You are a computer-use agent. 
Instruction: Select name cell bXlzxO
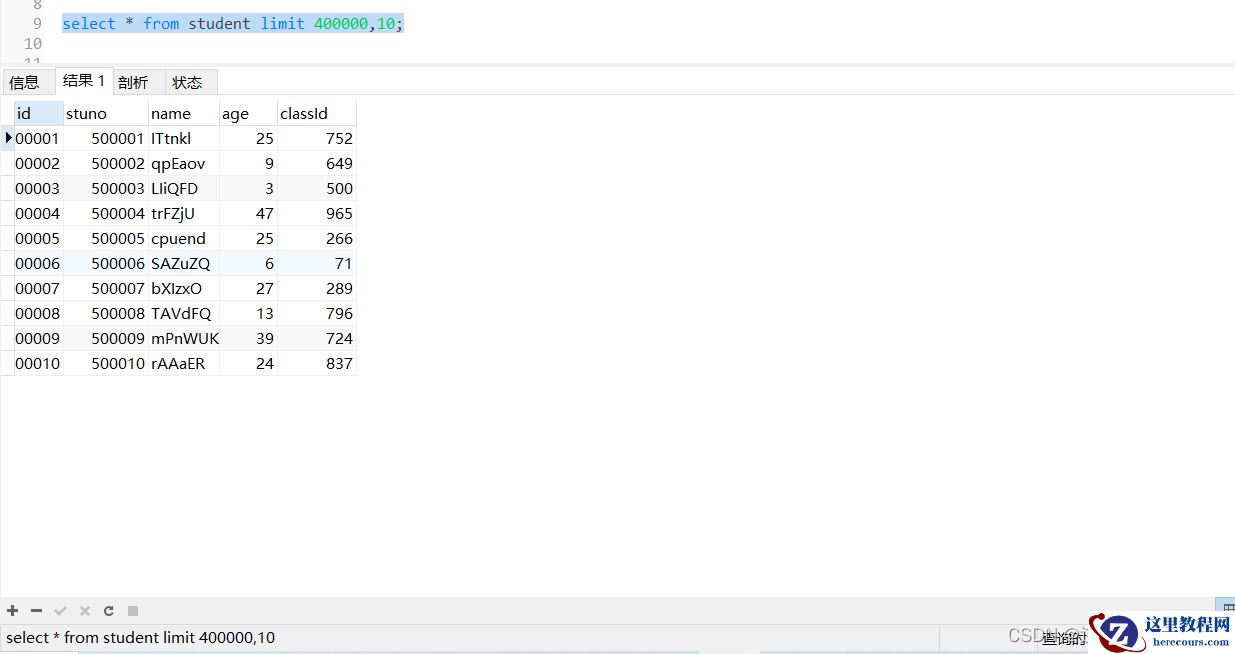(184, 288)
